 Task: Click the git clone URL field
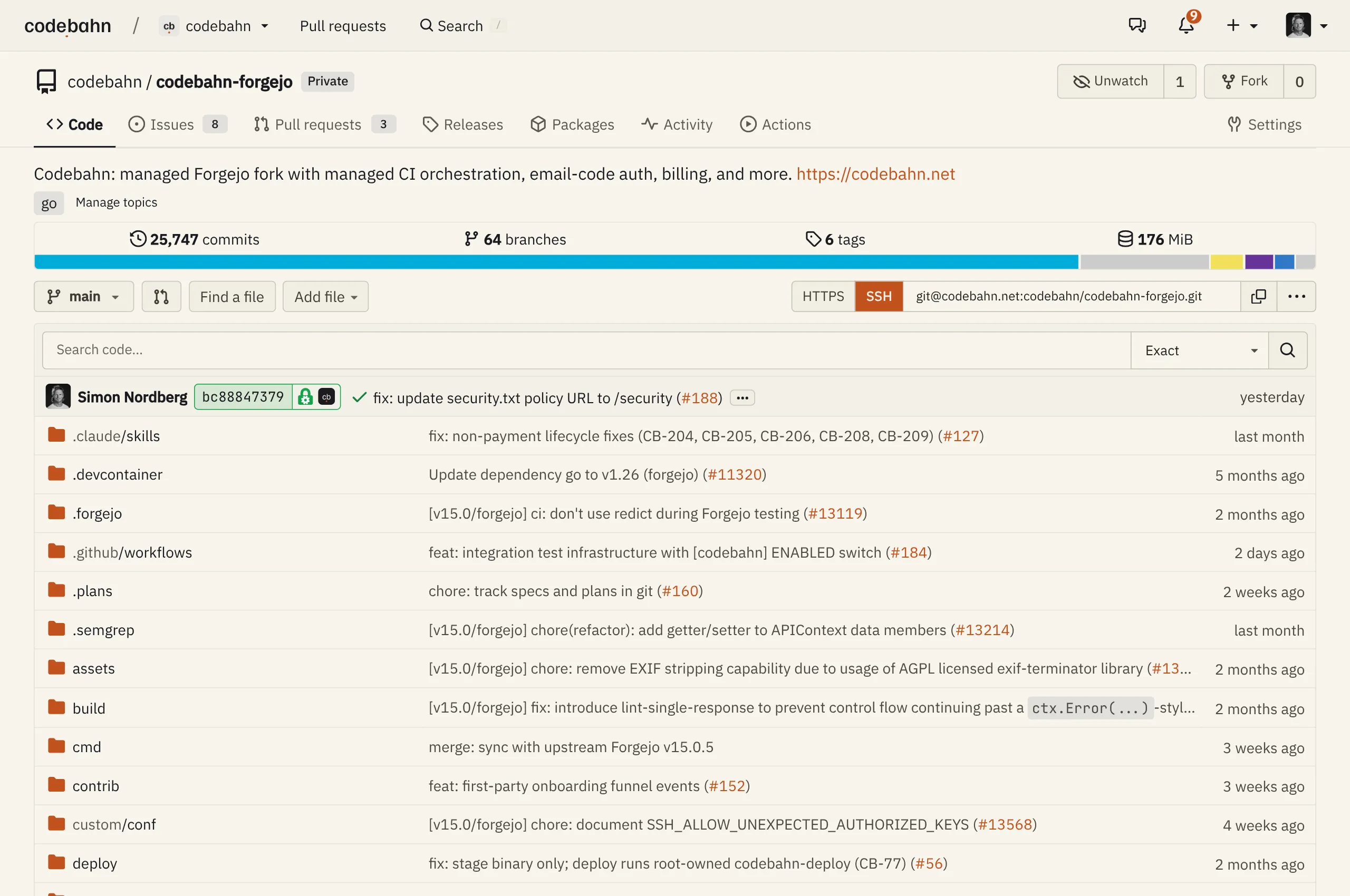pos(1072,296)
